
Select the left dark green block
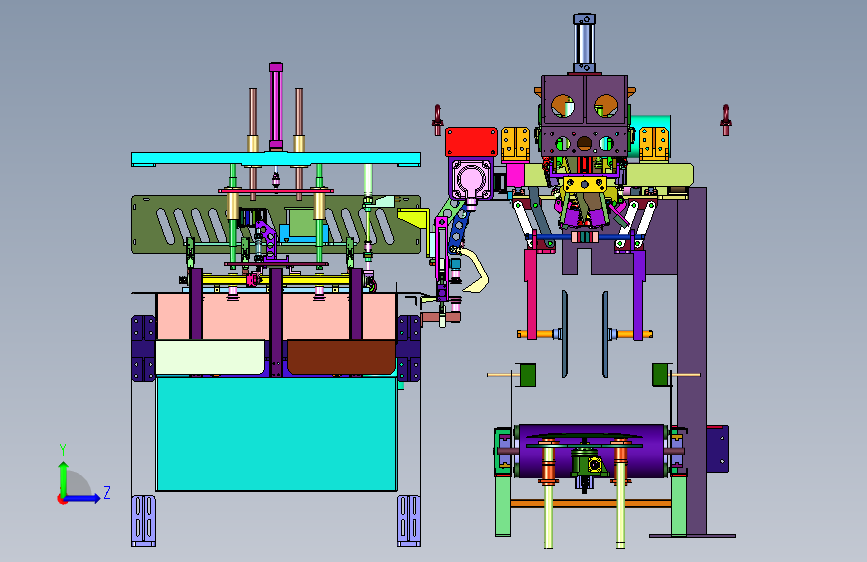527,374
